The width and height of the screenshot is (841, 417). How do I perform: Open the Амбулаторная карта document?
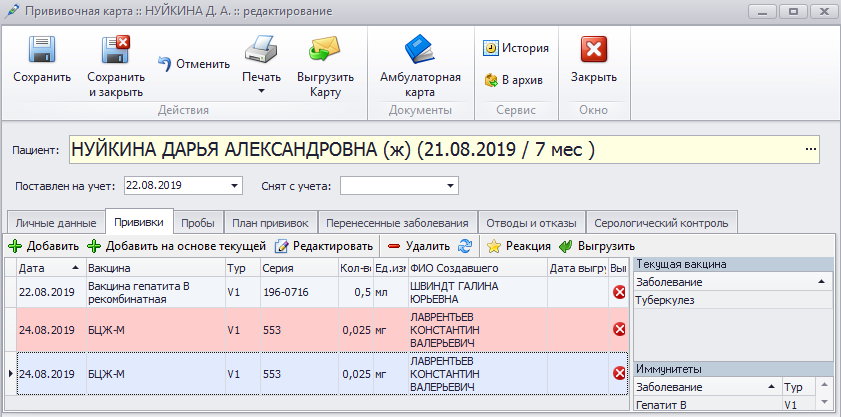coord(420,51)
